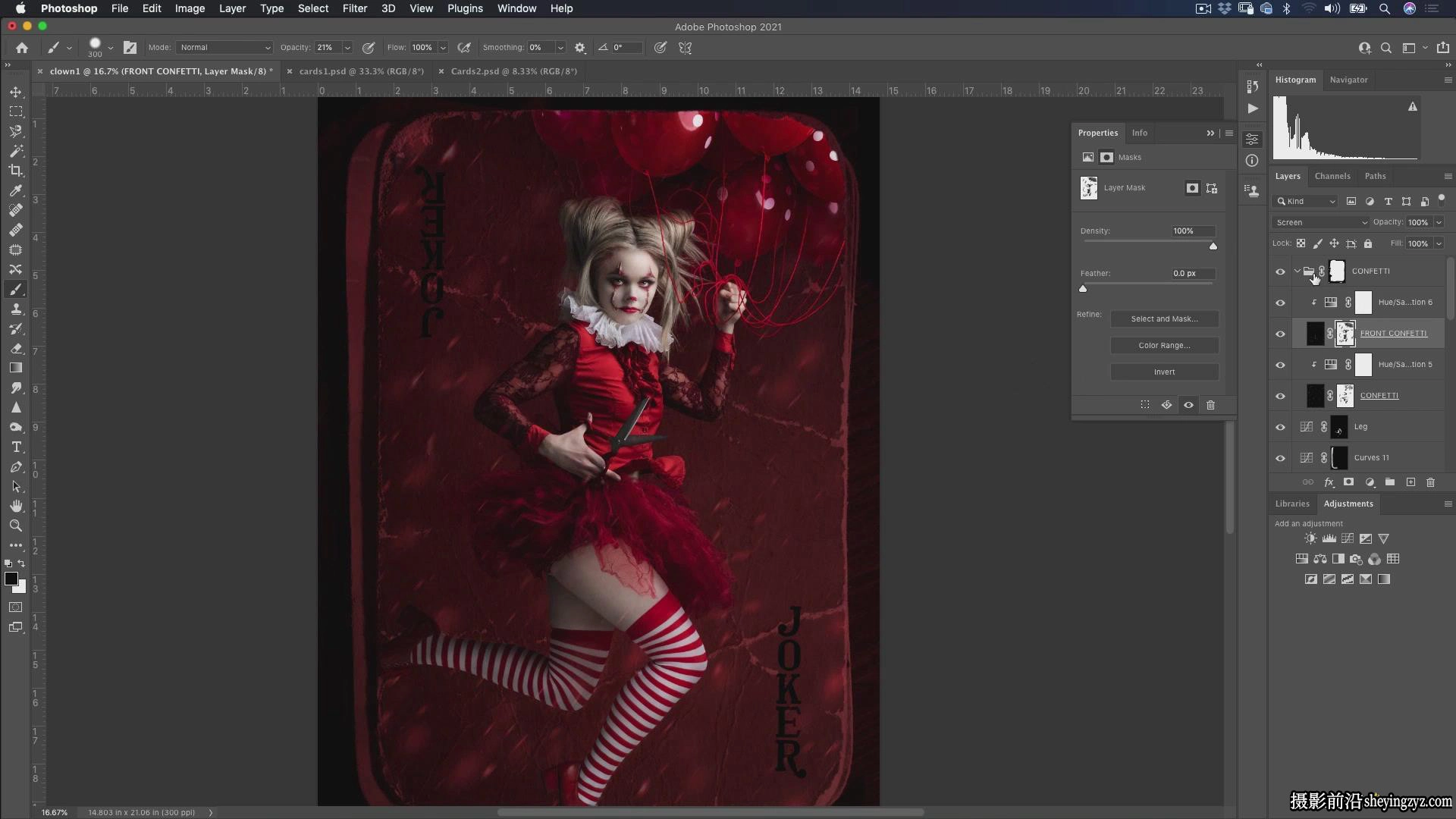
Task: Create a new group folder icon
Action: (x=1390, y=482)
